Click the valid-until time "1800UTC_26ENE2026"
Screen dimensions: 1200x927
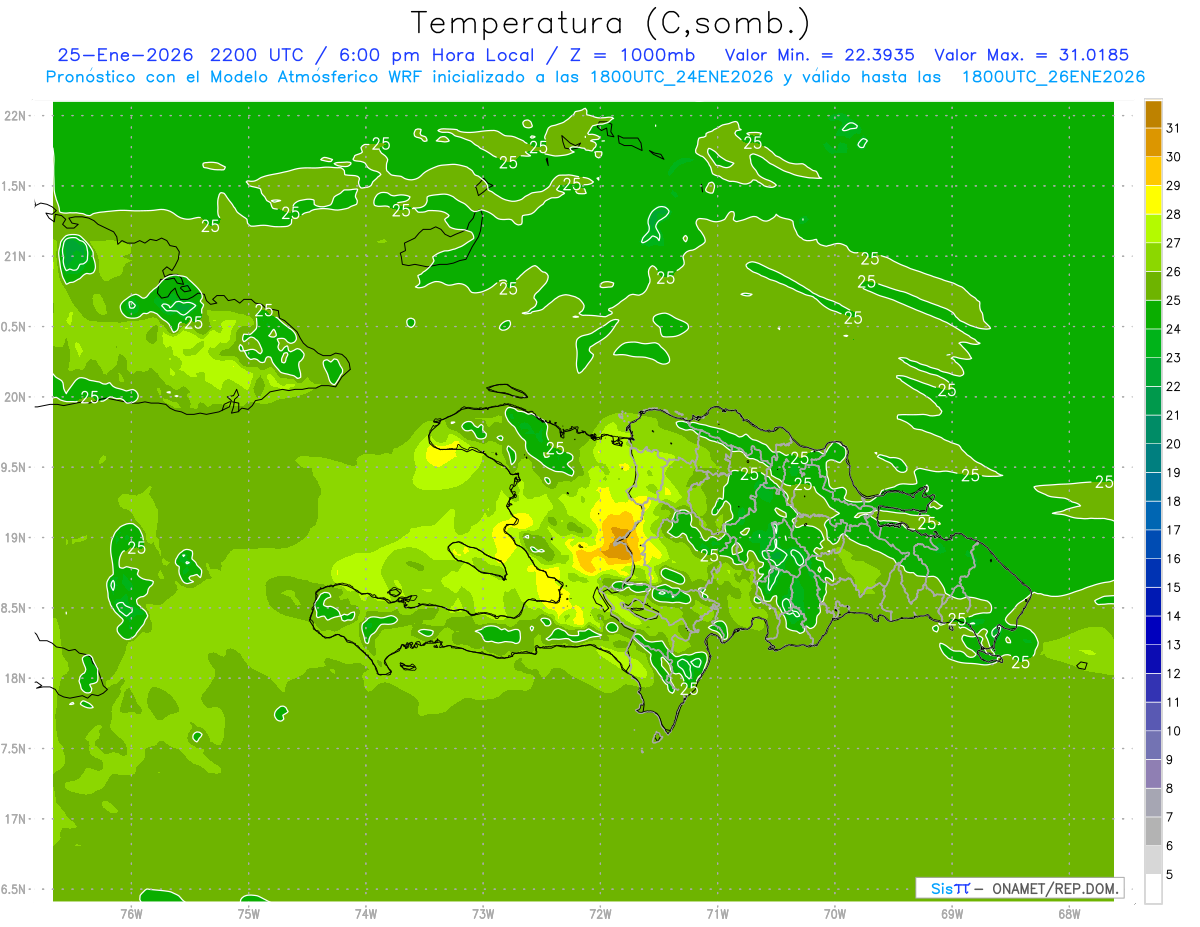(x=1053, y=77)
